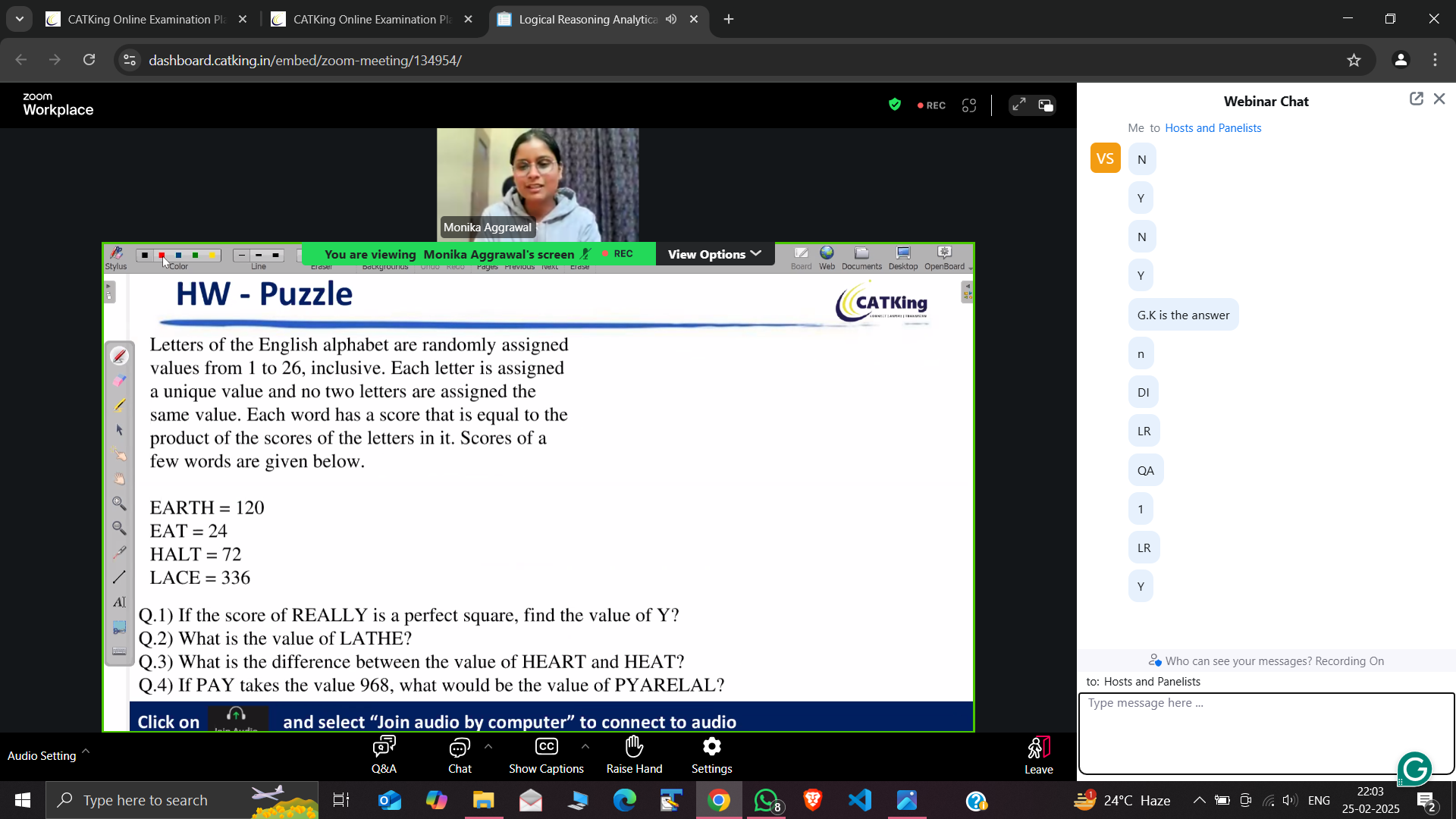Viewport: 1456px width, 819px height.
Task: Open Zoom Settings
Action: [711, 755]
